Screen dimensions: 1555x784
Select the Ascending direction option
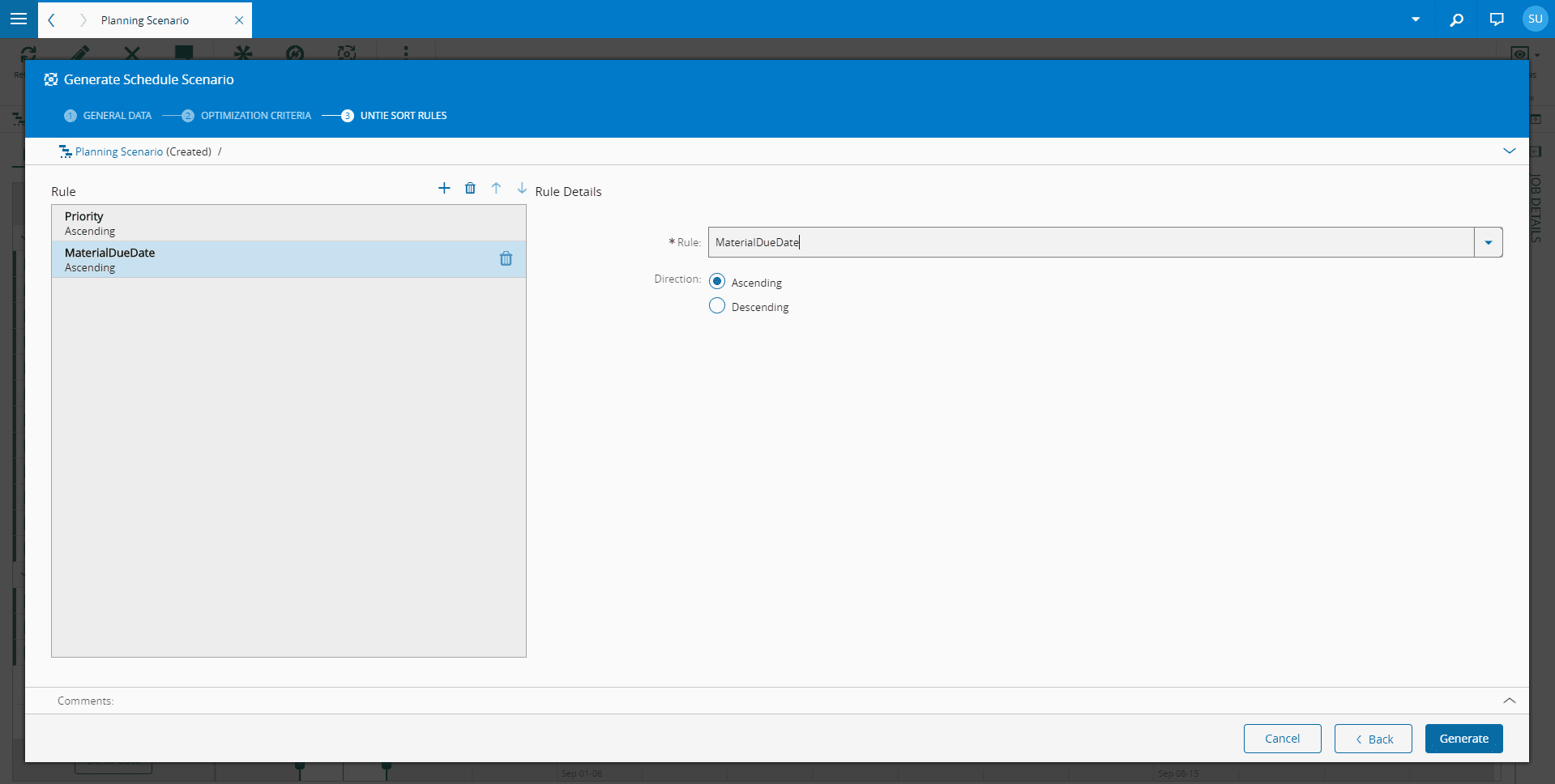(x=717, y=282)
